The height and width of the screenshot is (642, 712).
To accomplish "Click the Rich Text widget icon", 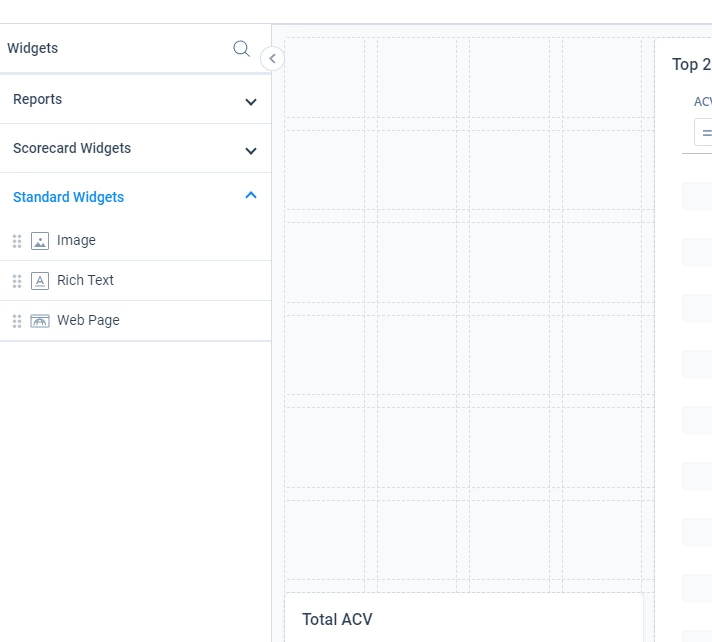I will tap(40, 281).
